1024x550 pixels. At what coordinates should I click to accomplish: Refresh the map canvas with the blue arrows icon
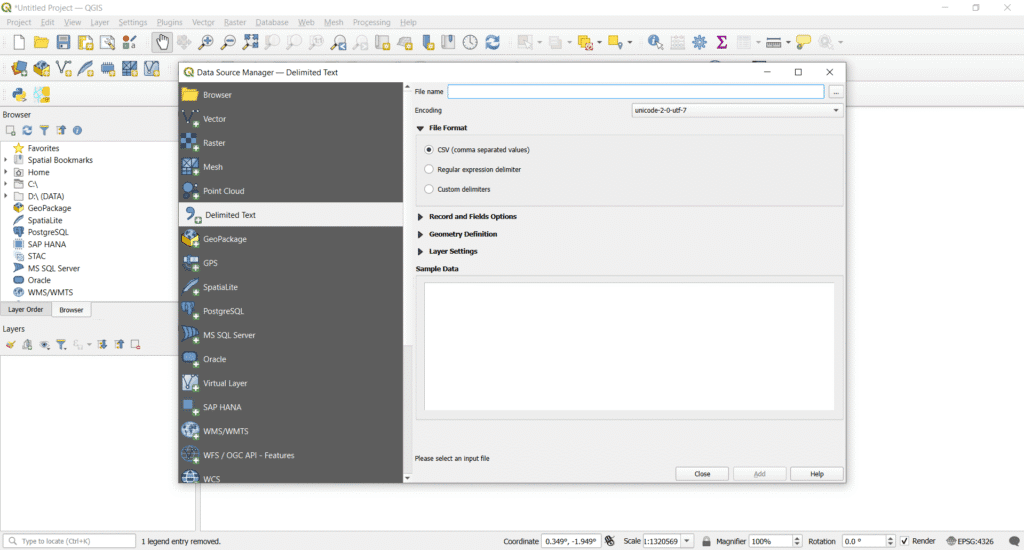(x=492, y=42)
